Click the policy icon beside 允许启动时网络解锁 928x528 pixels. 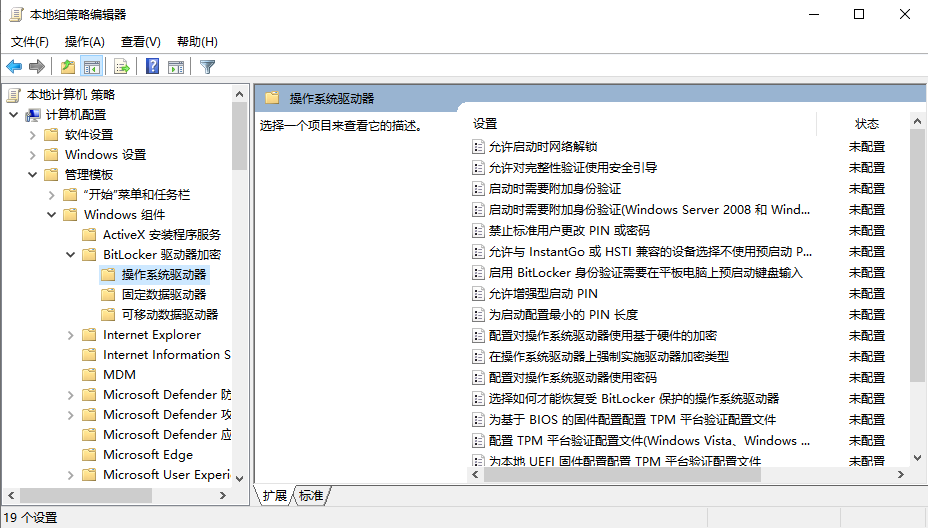click(x=477, y=147)
